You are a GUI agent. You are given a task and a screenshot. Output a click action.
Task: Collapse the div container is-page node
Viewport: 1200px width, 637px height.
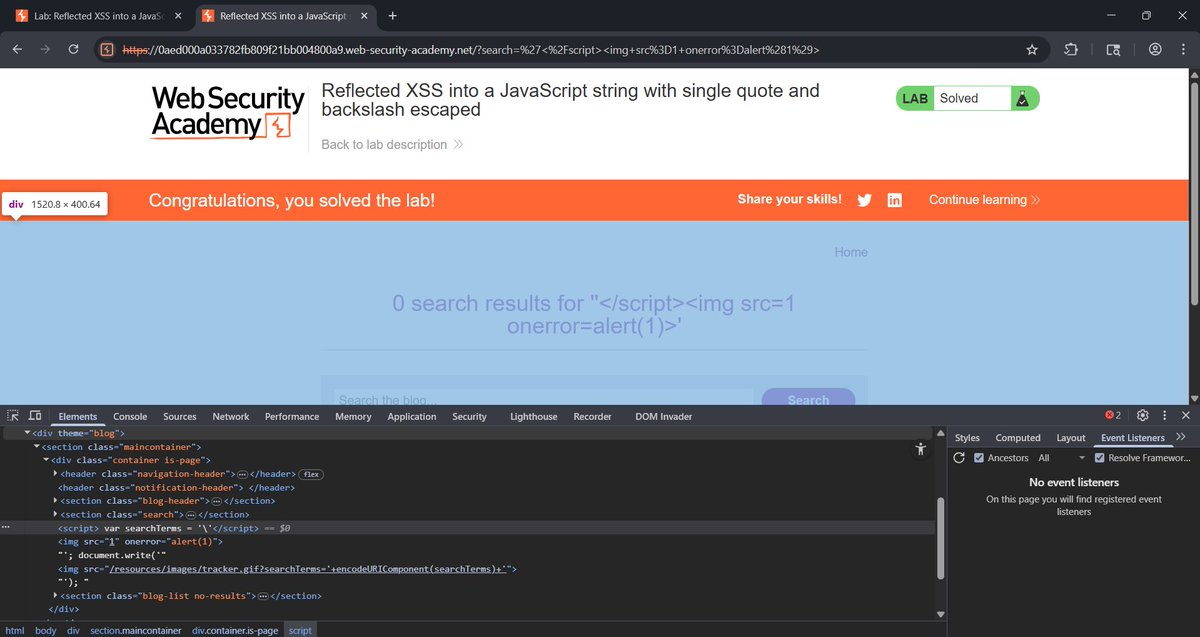click(46, 460)
